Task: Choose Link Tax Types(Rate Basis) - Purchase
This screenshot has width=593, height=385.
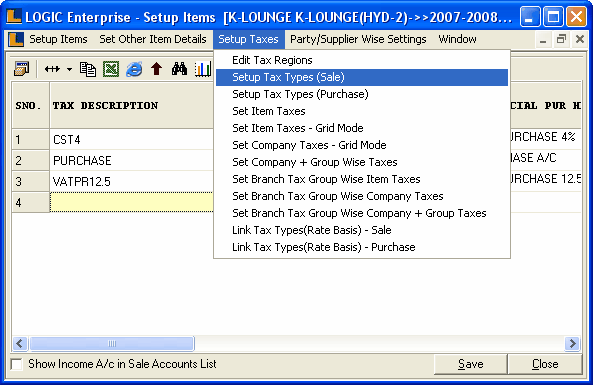Action: pyautogui.click(x=362, y=247)
